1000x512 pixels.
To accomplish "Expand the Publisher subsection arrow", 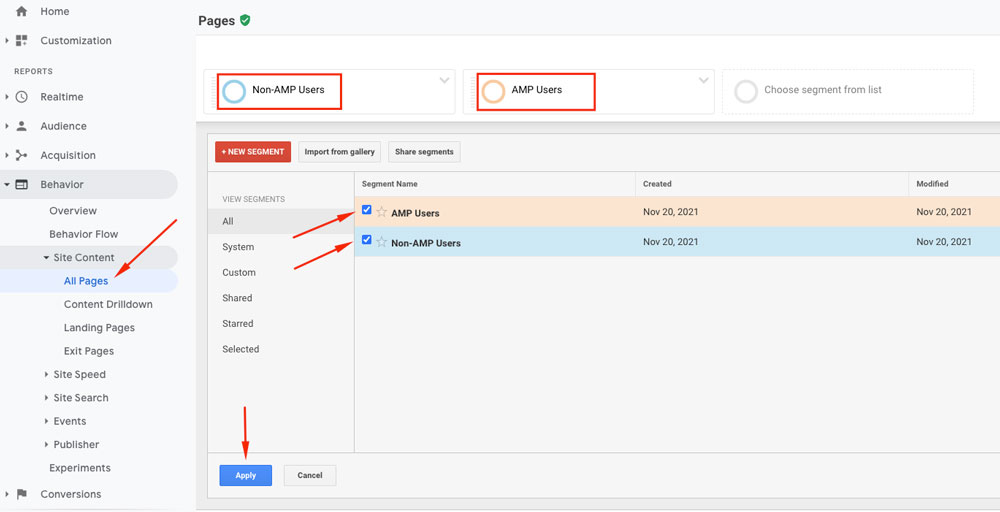I will pos(46,444).
